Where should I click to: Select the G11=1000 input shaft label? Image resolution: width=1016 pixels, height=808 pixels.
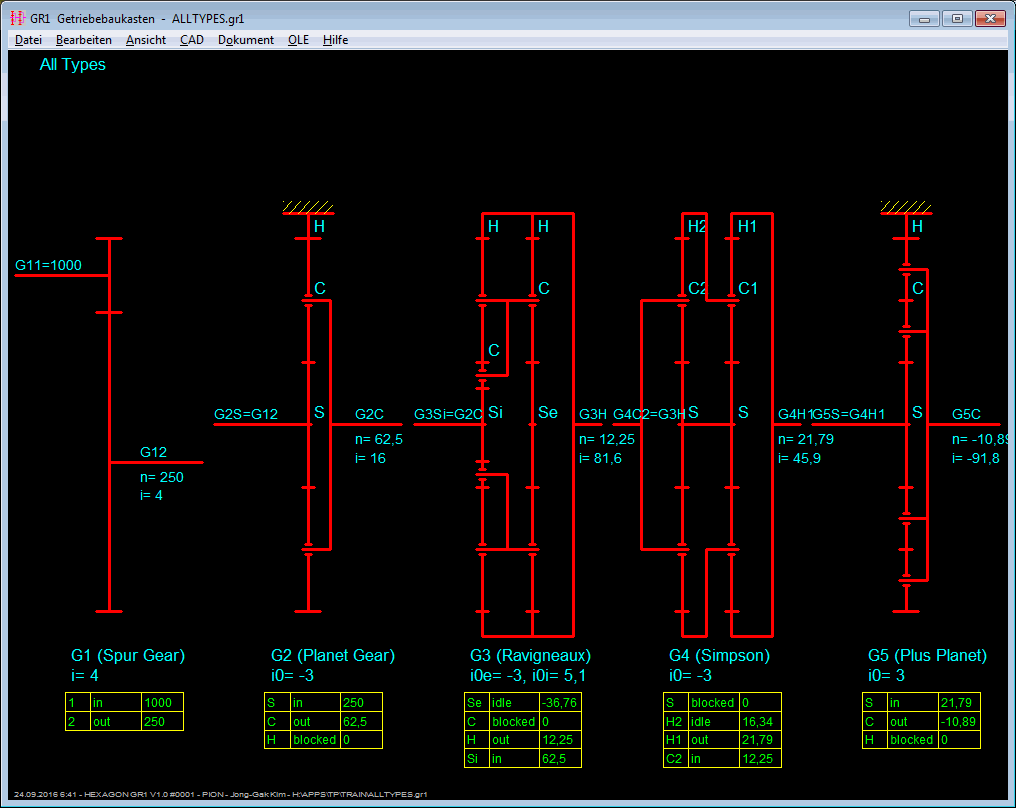point(48,266)
